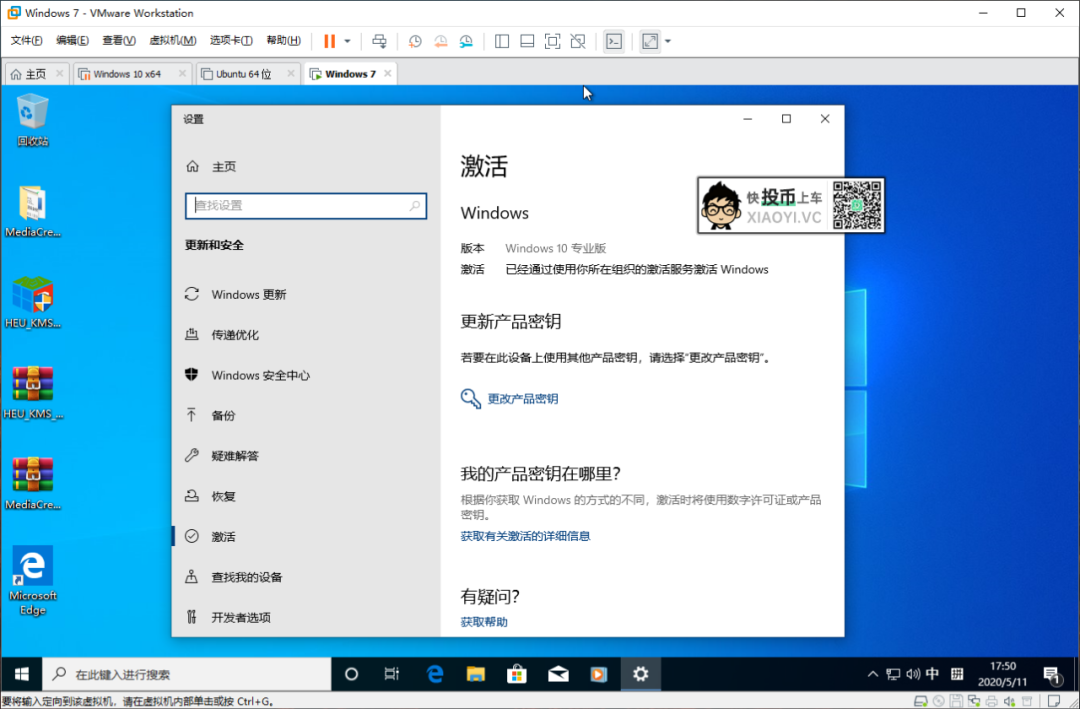Revert the virtual machine to its snapshot
Viewport: 1080px width, 709px height.
(440, 41)
